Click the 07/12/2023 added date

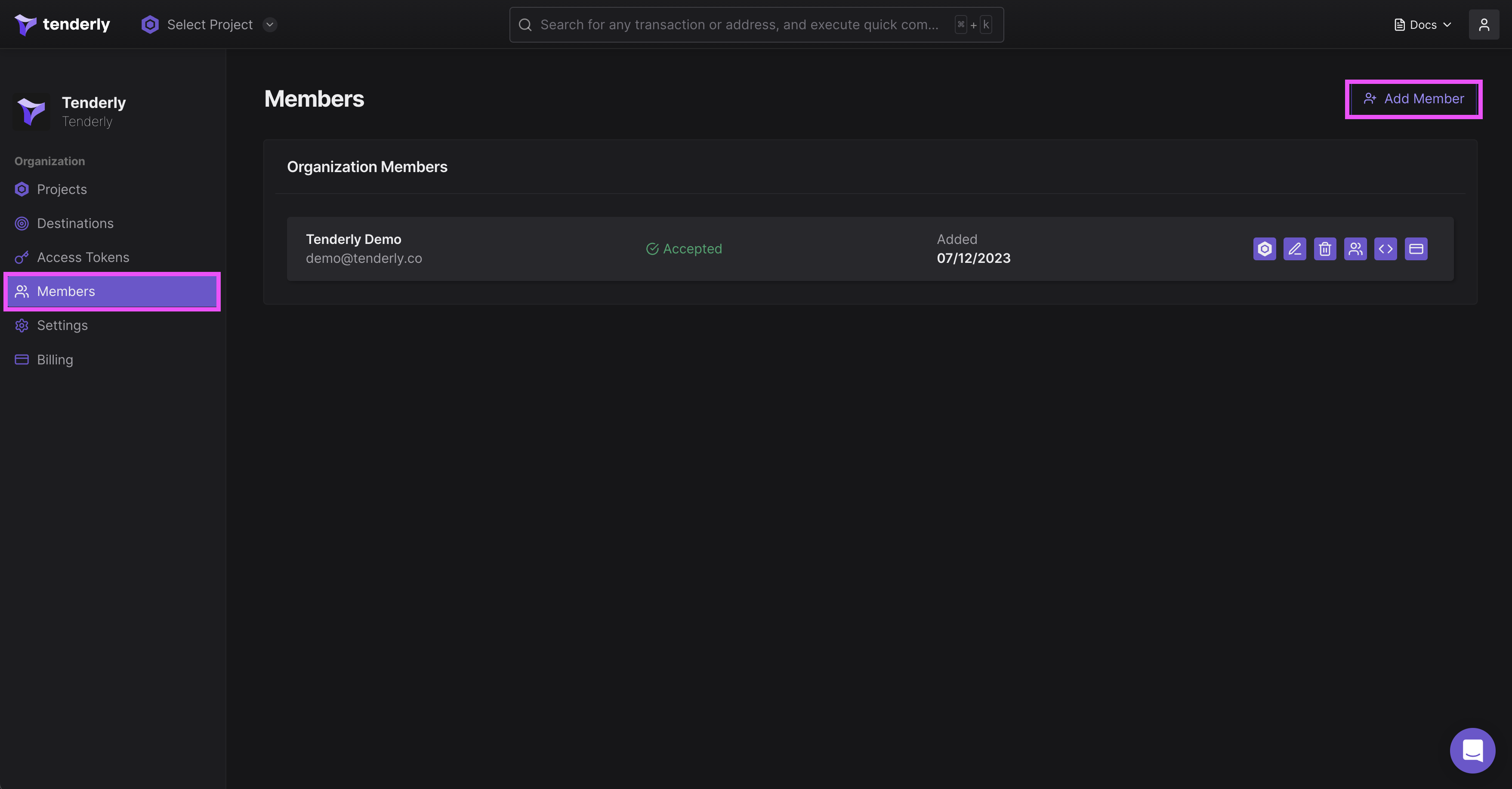pos(974,258)
